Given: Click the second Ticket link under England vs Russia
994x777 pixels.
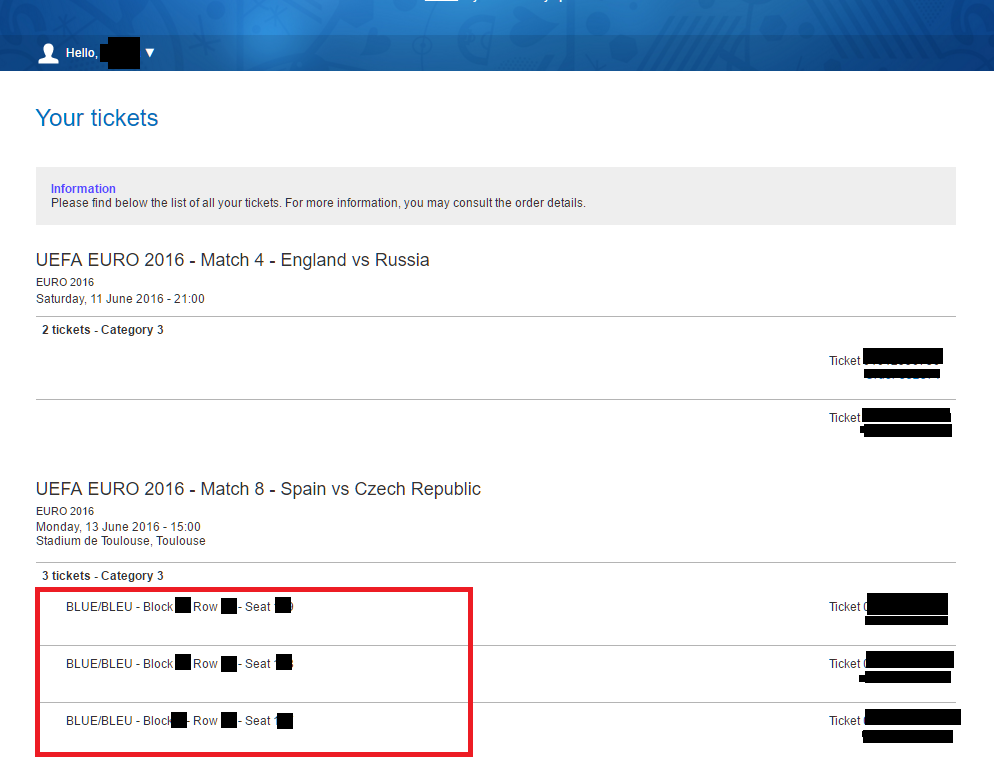Looking at the screenshot, I should click(890, 418).
